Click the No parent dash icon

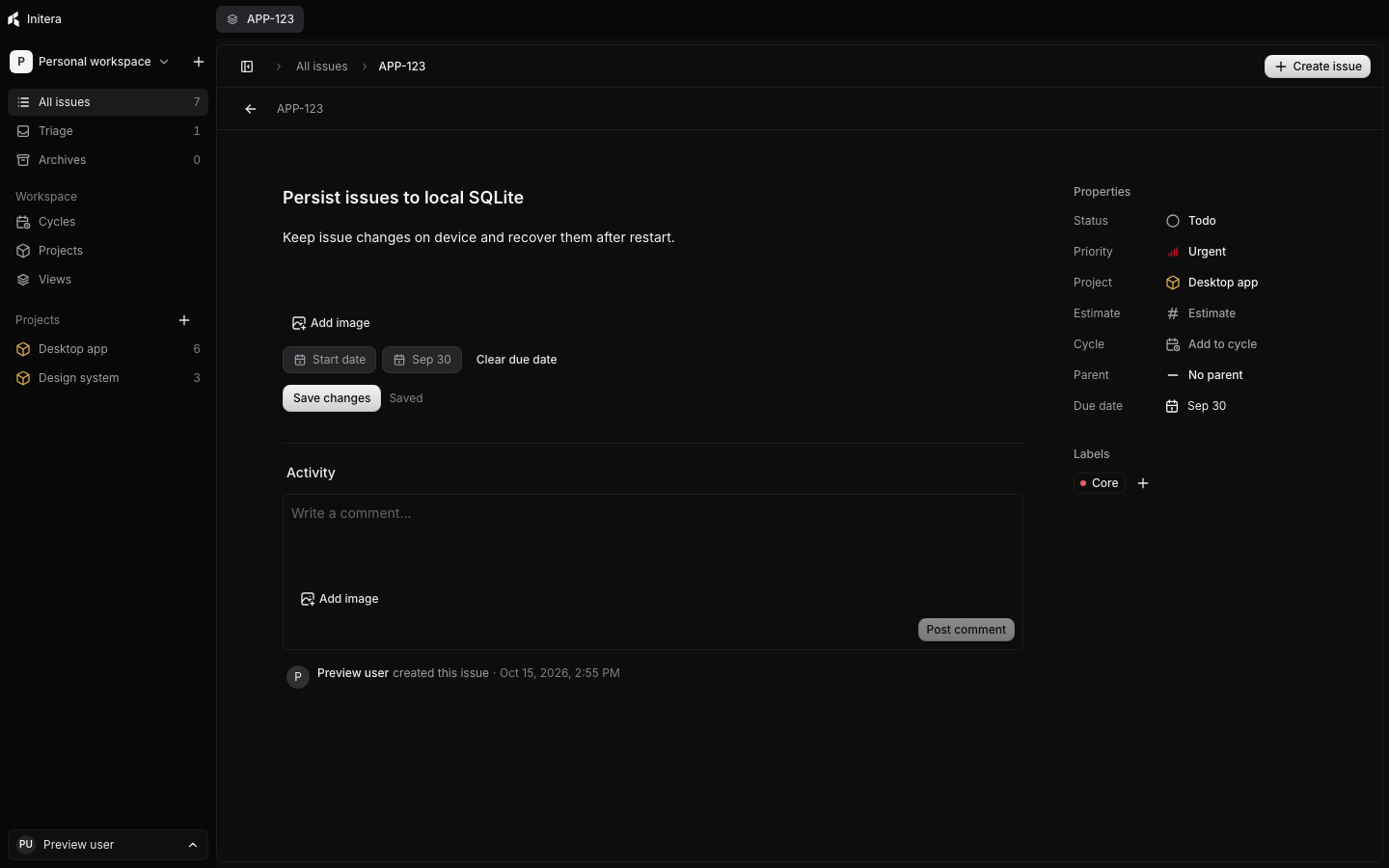click(x=1173, y=375)
